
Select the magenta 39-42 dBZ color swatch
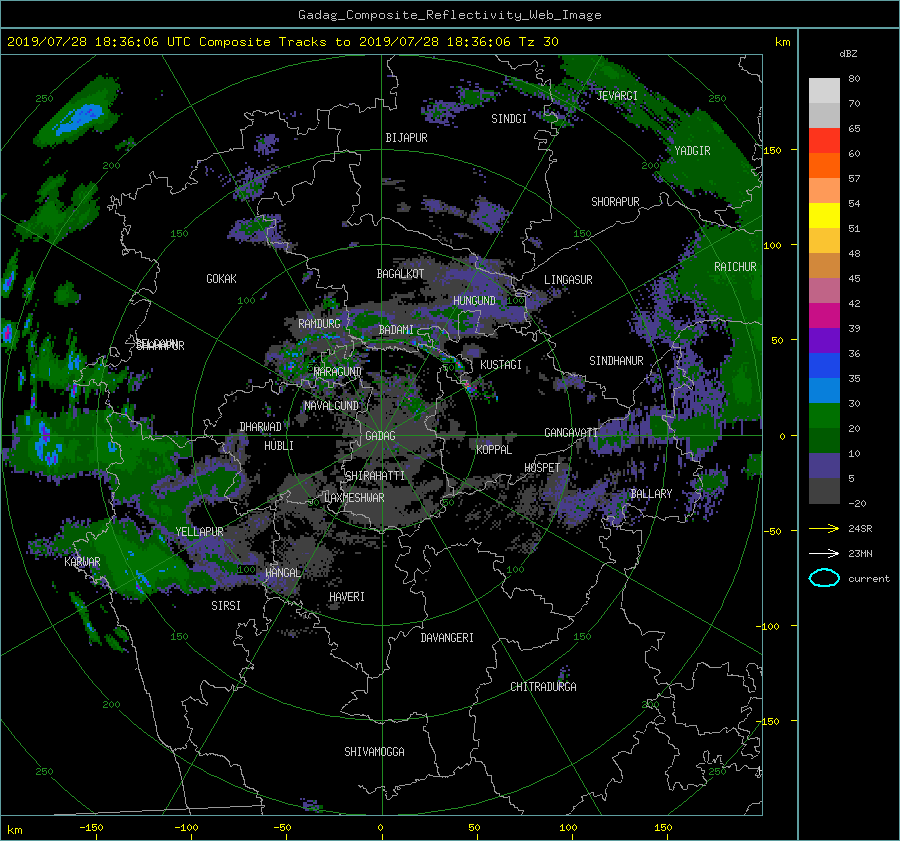pyautogui.click(x=824, y=316)
